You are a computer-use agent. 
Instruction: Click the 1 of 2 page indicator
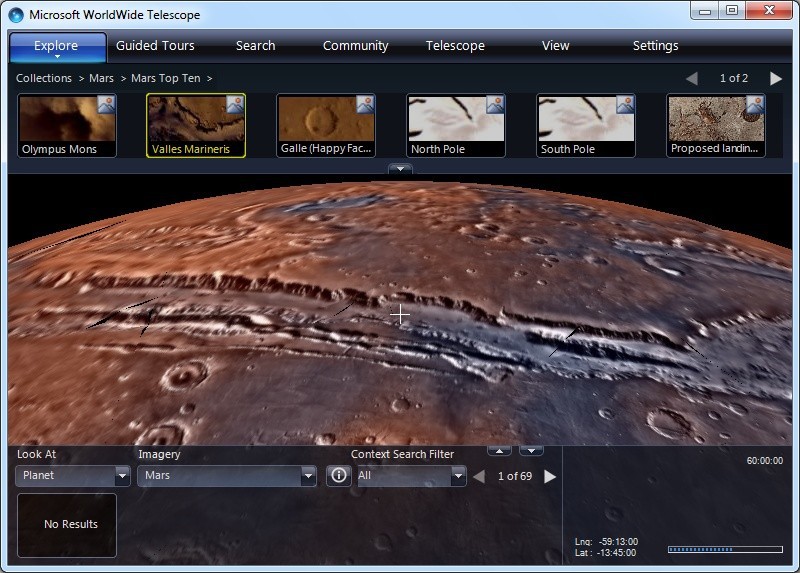(734, 78)
